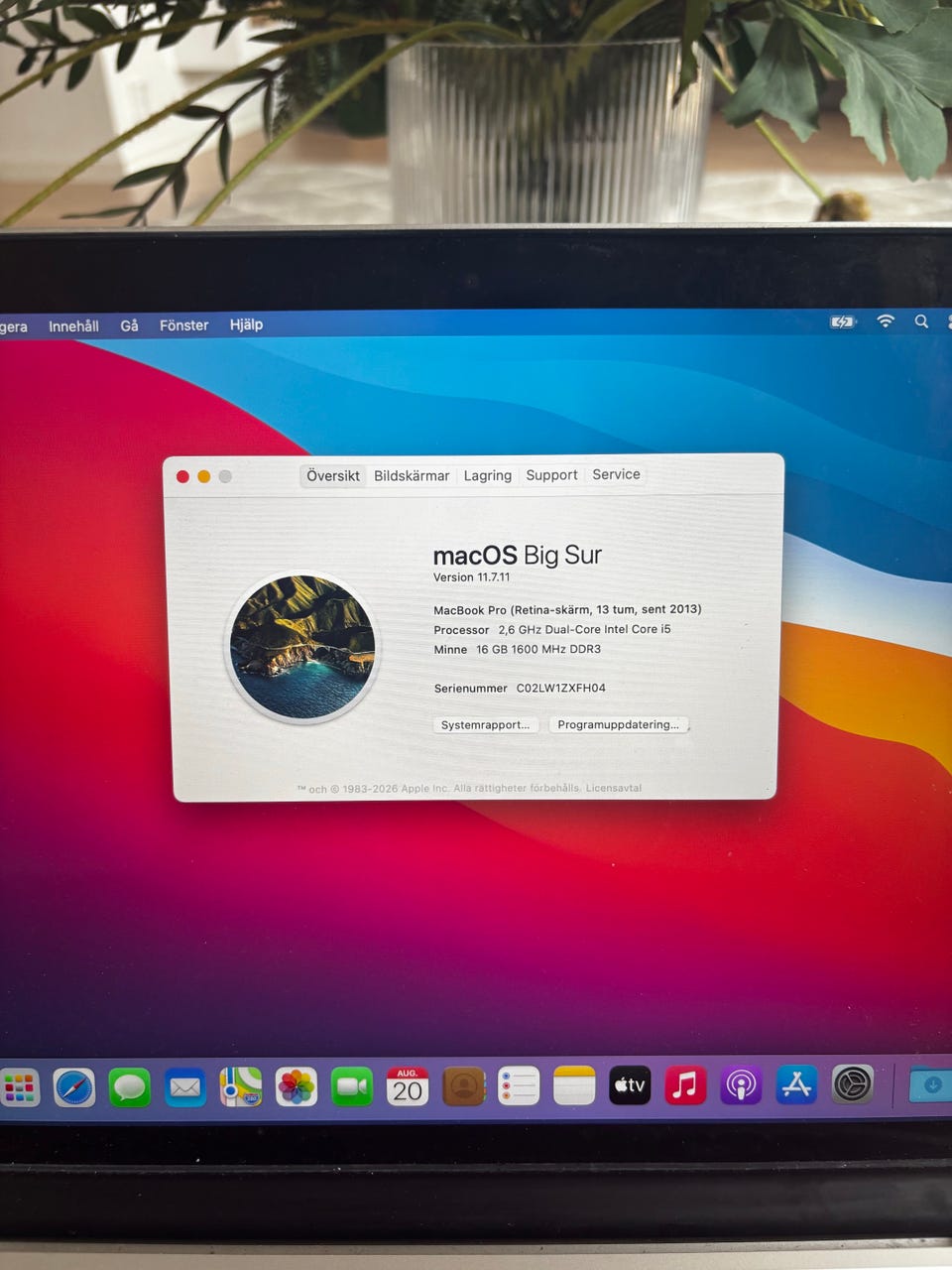Open Podcasts from the Dock
This screenshot has width=952, height=1270.
(741, 1084)
